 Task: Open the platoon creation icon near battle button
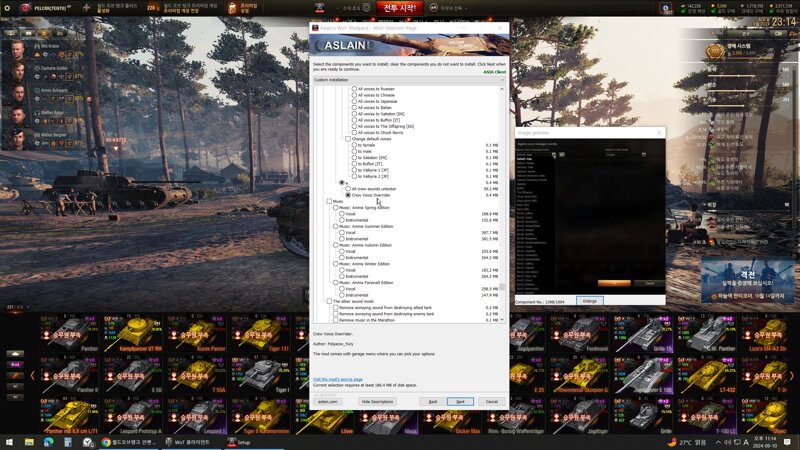[366, 8]
